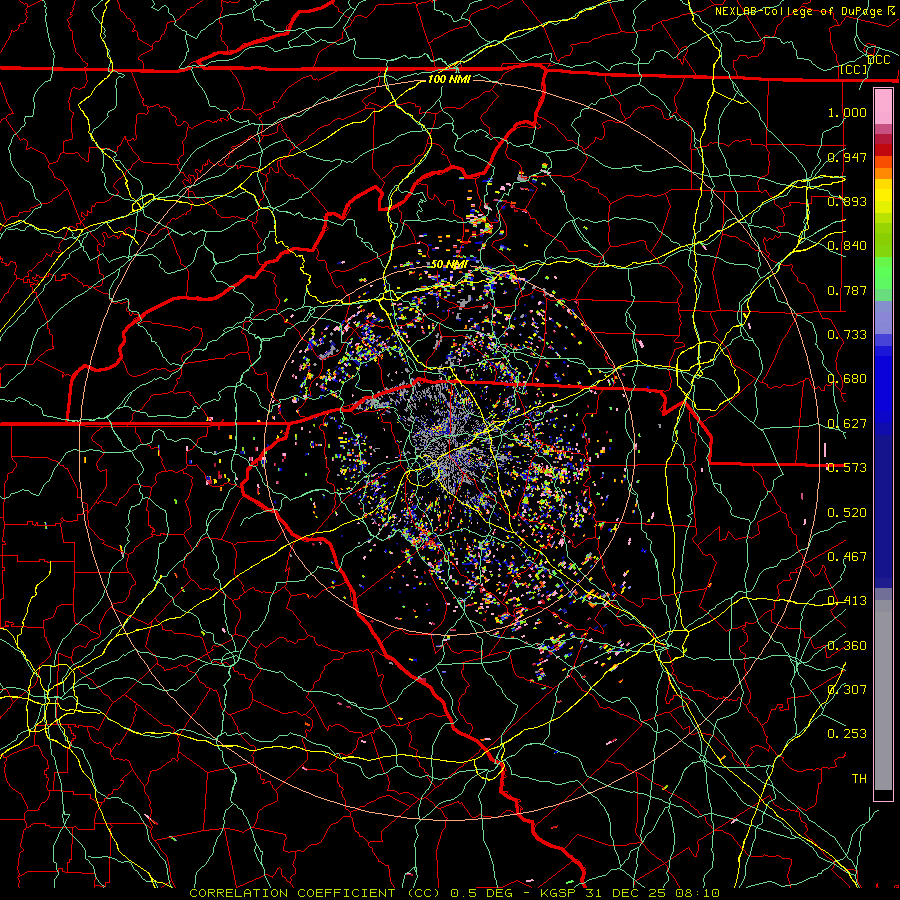Click the 0.787 legend value

click(847, 290)
